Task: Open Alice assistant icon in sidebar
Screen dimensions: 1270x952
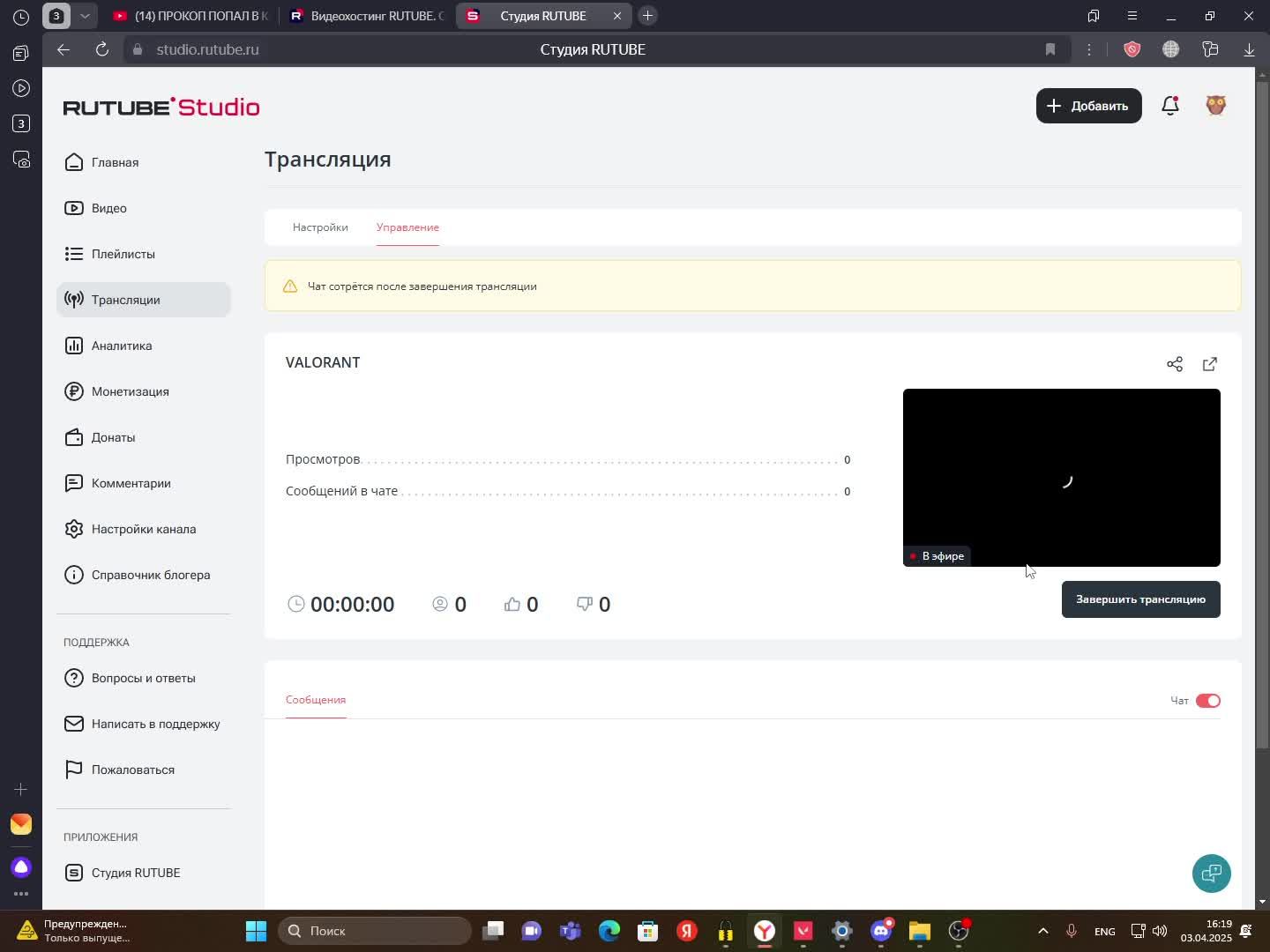Action: 21,867
